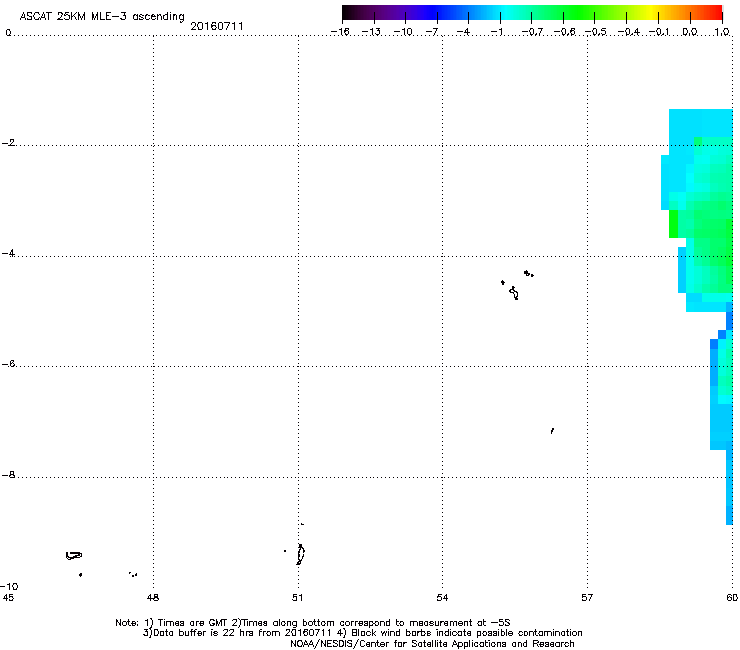Select the "NOAA/NESDIS/Center for Satellite Applications and Research" credit
The height and width of the screenshot is (650, 740).
(432, 644)
